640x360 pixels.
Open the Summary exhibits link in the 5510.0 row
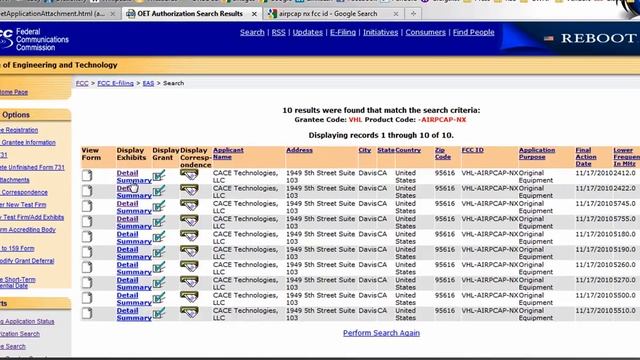click(134, 318)
